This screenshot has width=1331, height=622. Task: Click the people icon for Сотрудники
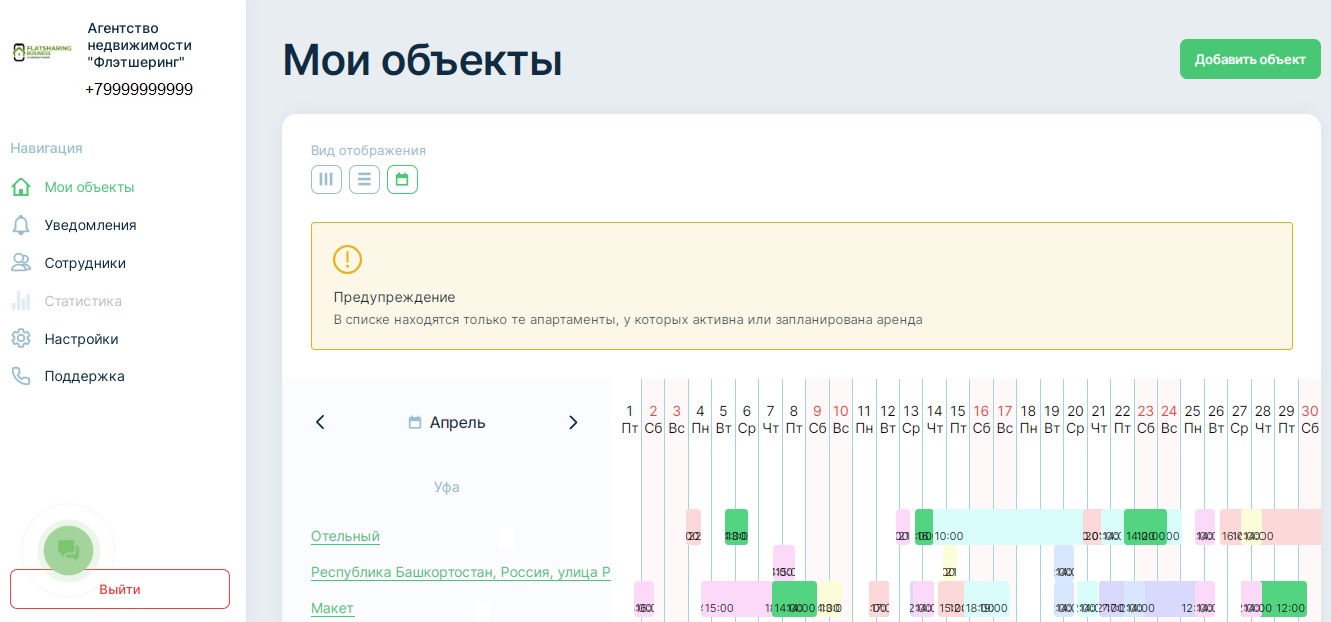click(21, 263)
